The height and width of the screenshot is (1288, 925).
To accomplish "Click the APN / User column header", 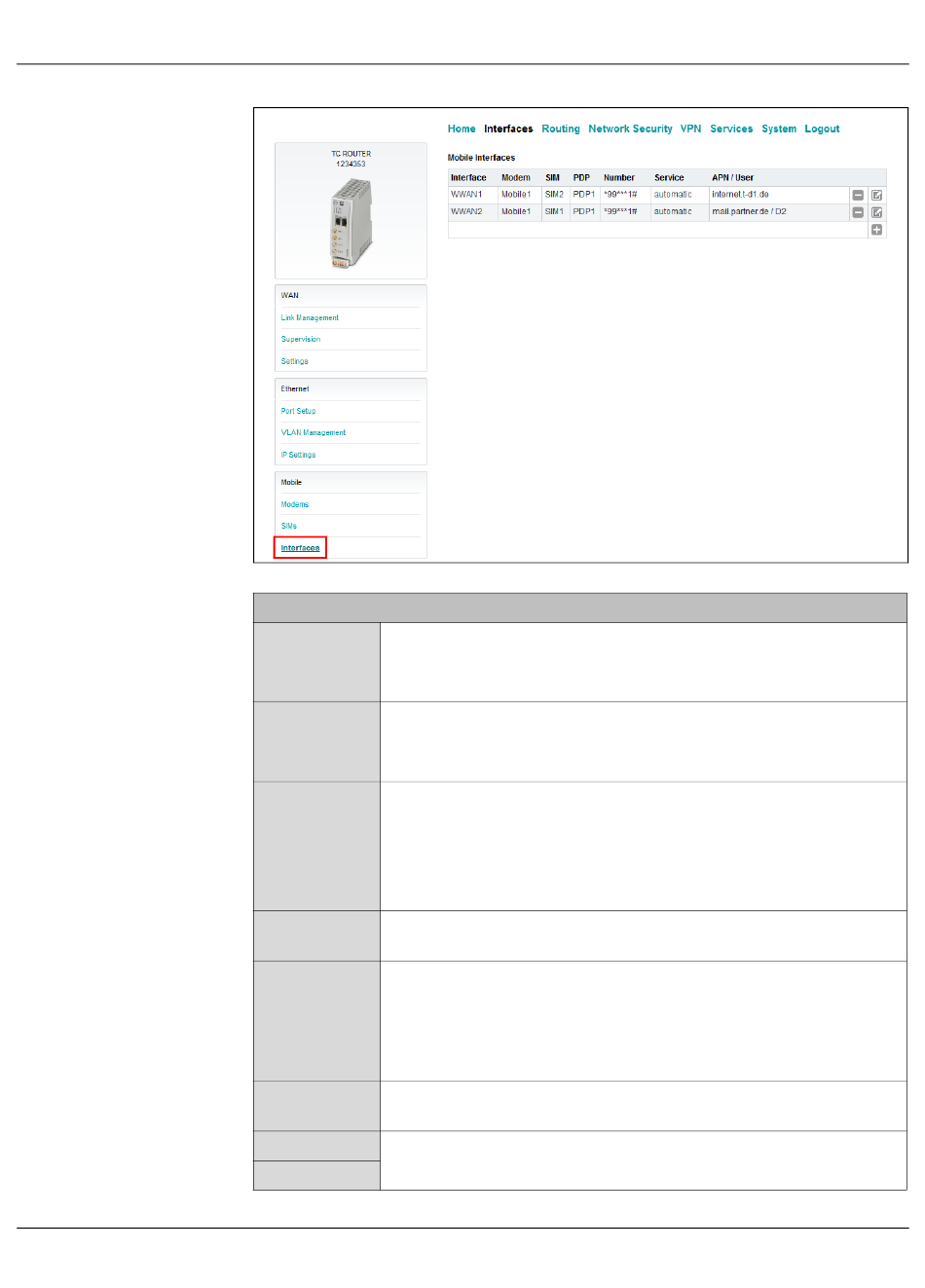I will [732, 178].
